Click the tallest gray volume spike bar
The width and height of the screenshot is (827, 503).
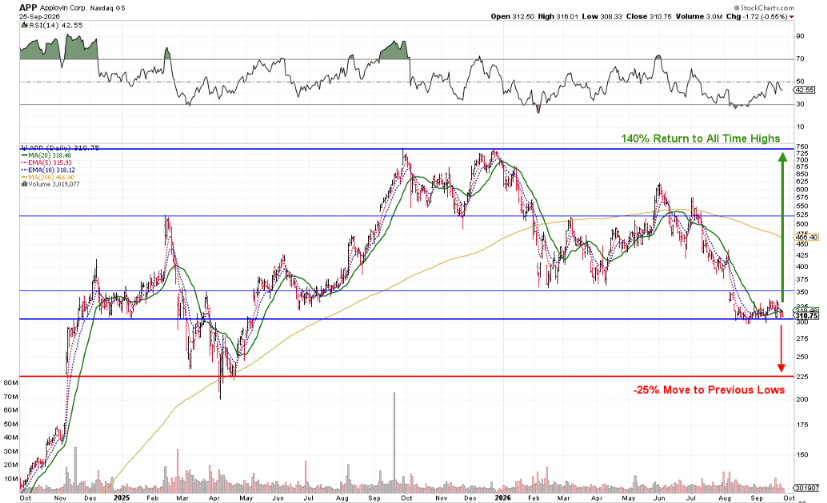pyautogui.click(x=394, y=442)
